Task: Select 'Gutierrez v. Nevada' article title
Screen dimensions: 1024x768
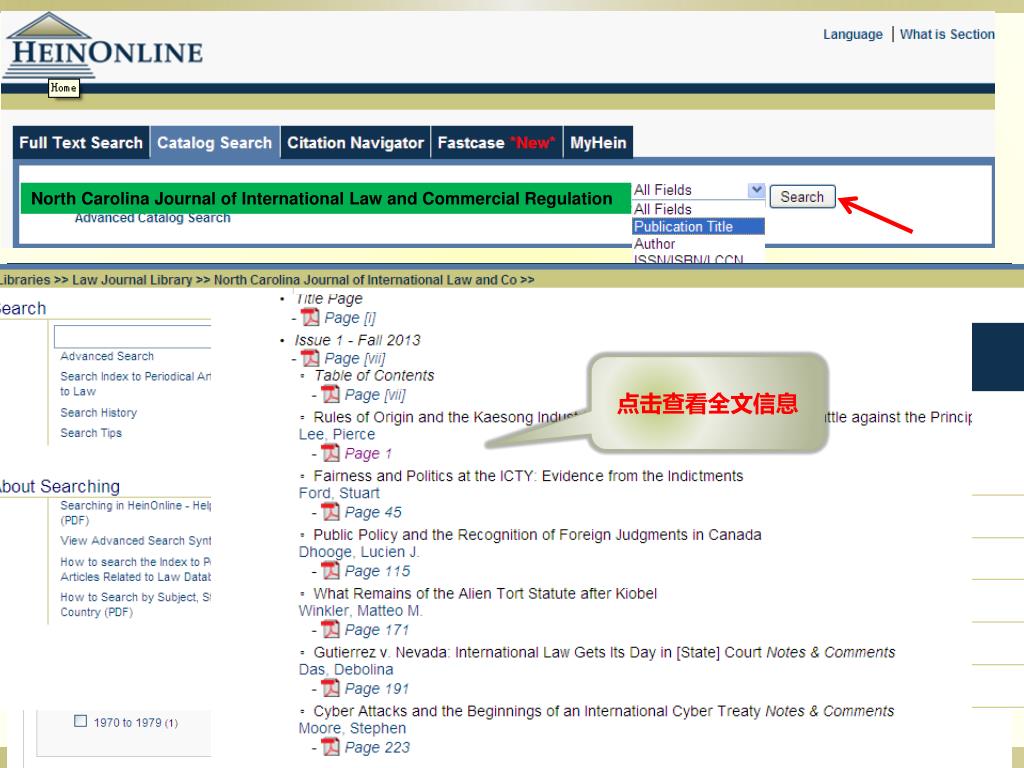Action: [x=537, y=652]
